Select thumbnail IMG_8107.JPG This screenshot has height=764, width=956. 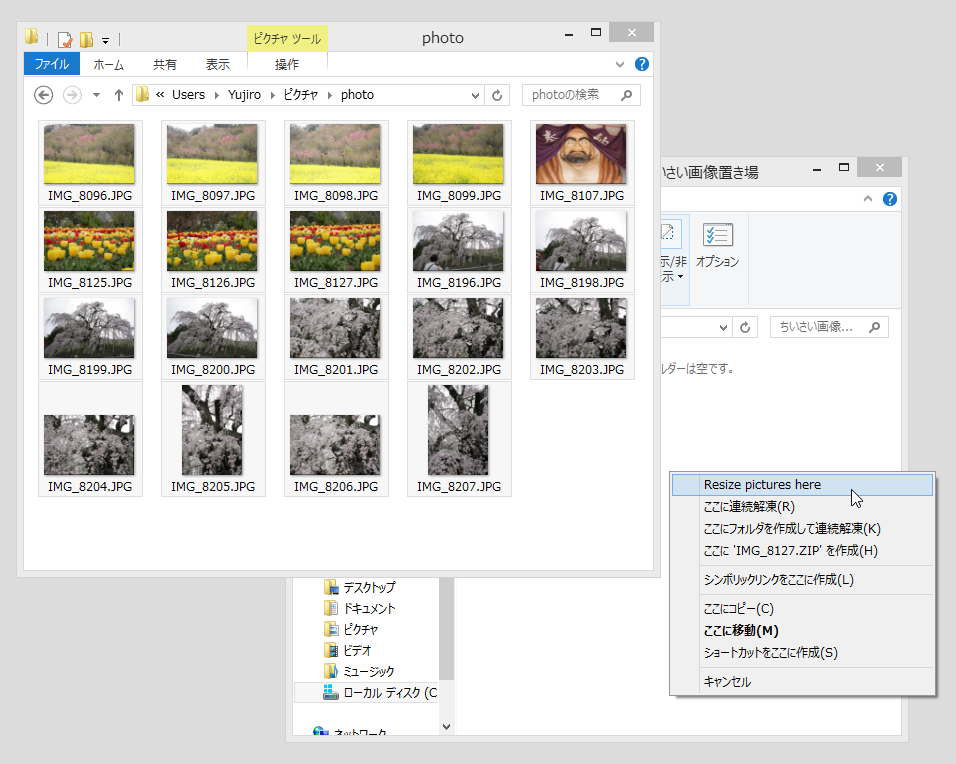point(582,163)
